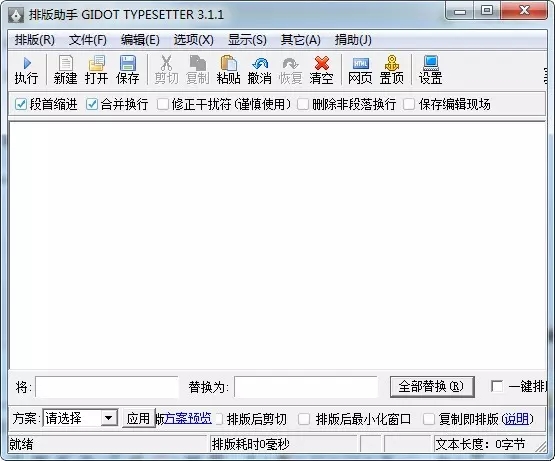Click the 全部替换(R) button
Image resolution: width=555 pixels, height=461 pixels.
point(432,387)
